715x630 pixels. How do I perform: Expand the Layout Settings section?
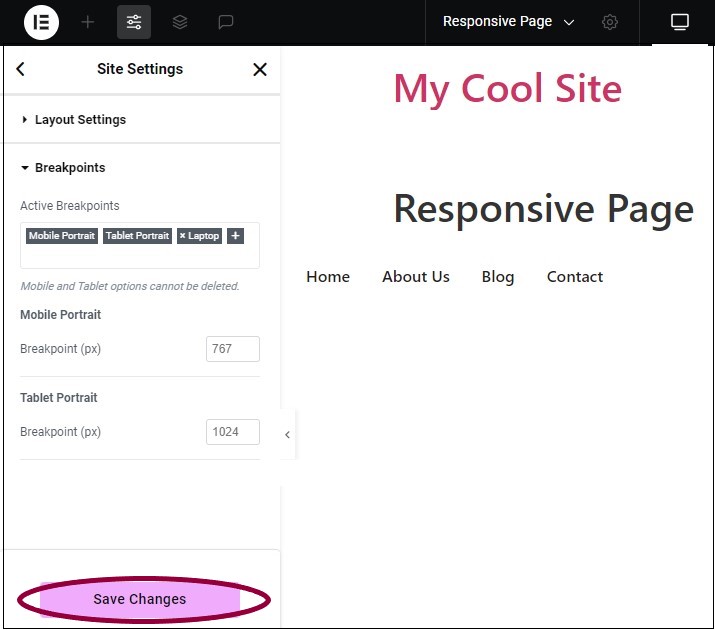[x=80, y=120]
